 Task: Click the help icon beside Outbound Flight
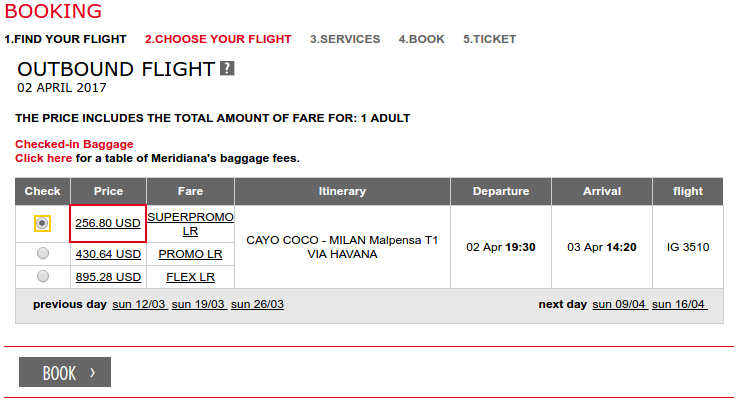tap(227, 68)
